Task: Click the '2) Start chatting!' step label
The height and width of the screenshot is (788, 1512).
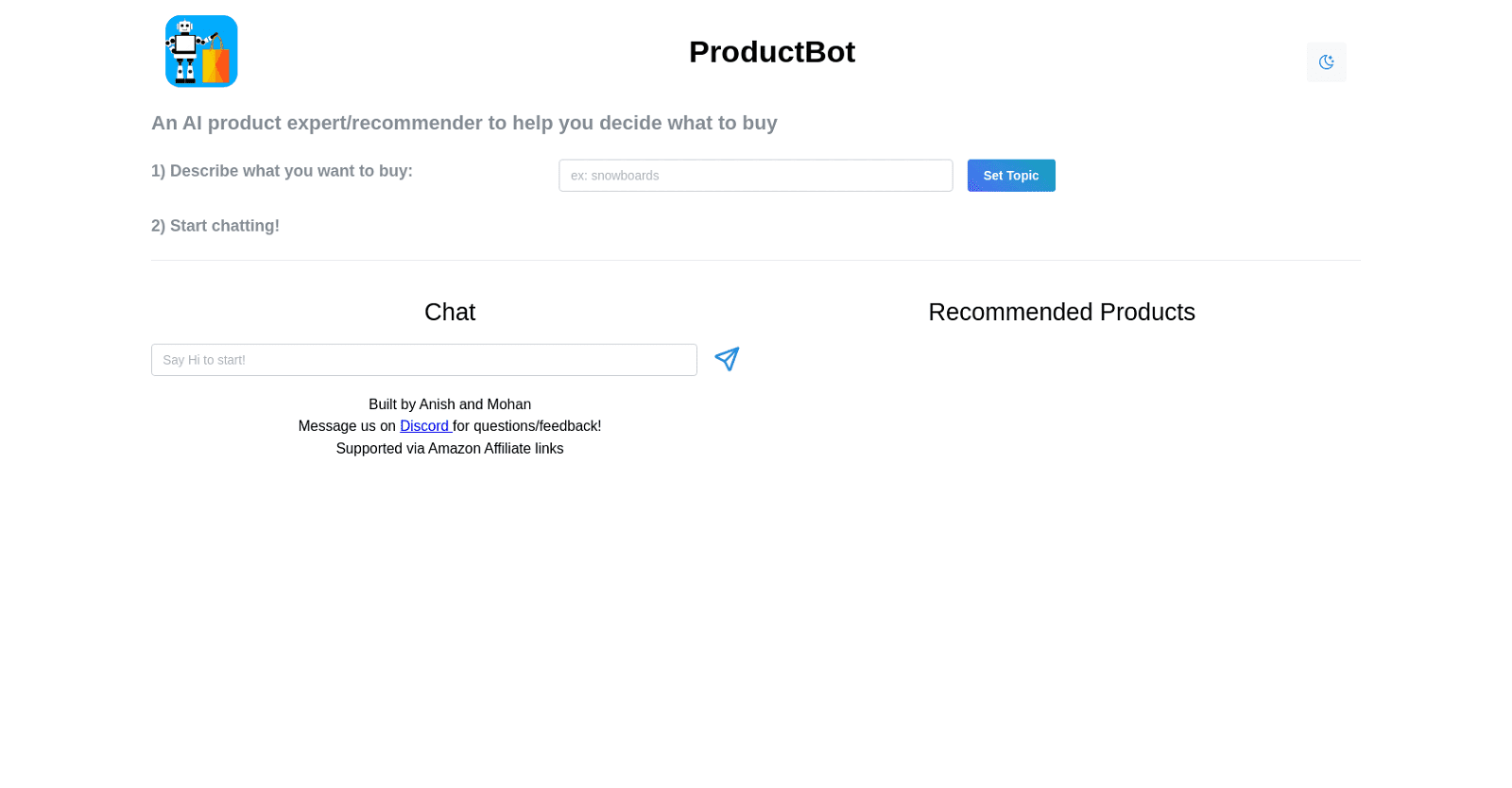Action: click(215, 225)
